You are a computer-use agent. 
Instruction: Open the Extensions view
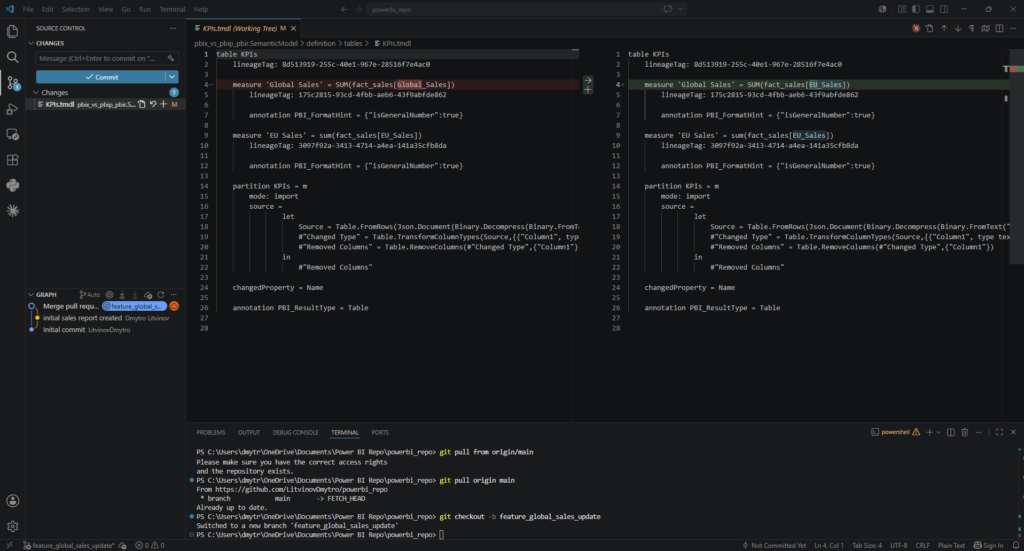(x=12, y=160)
